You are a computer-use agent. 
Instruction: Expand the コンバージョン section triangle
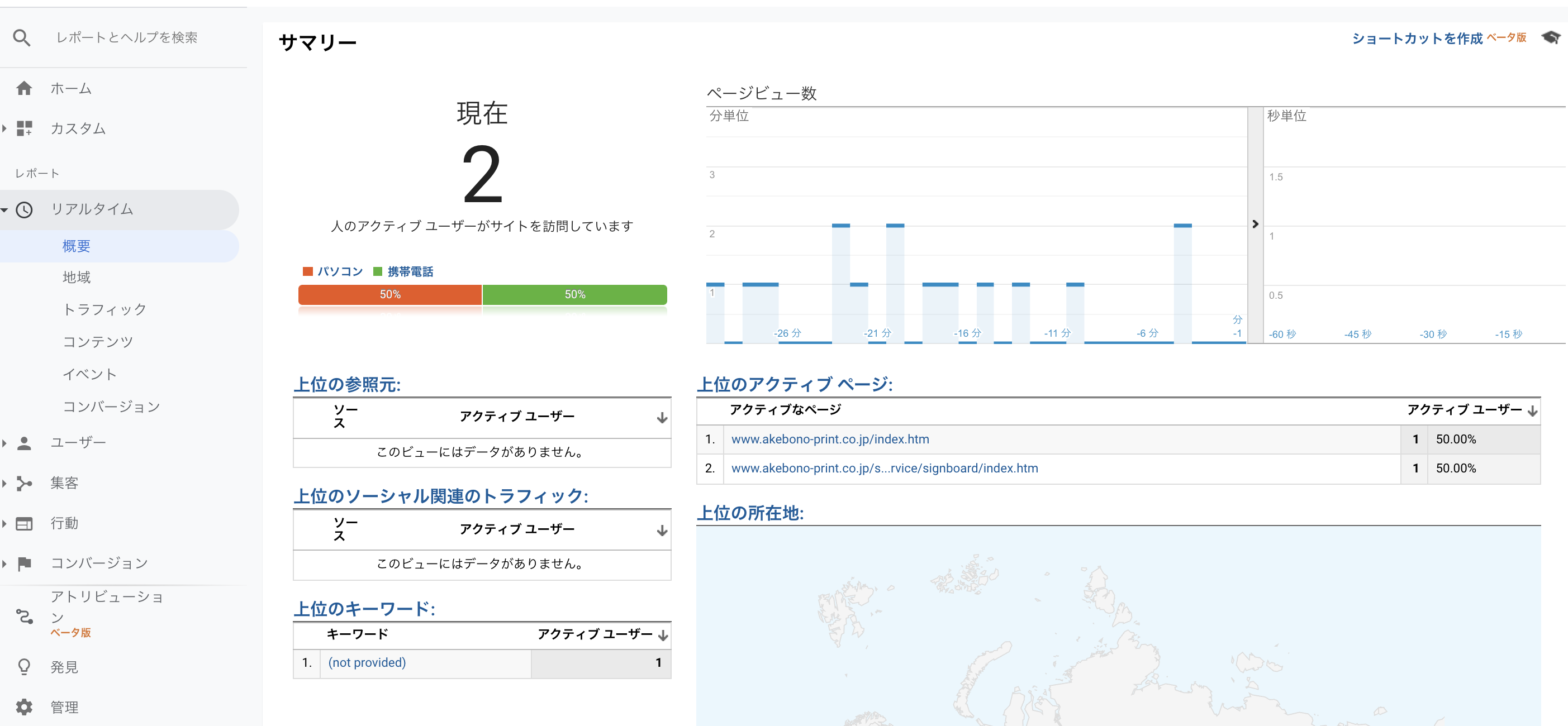4,563
